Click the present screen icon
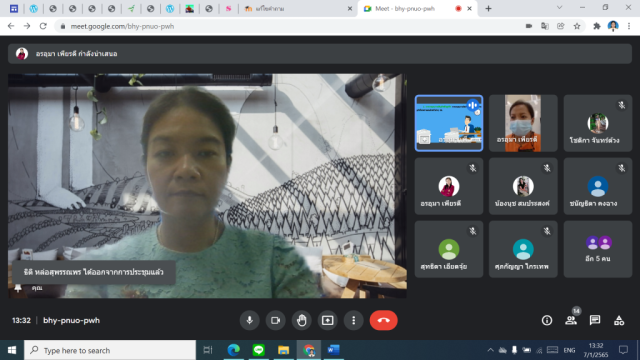The image size is (640, 360). point(327,320)
